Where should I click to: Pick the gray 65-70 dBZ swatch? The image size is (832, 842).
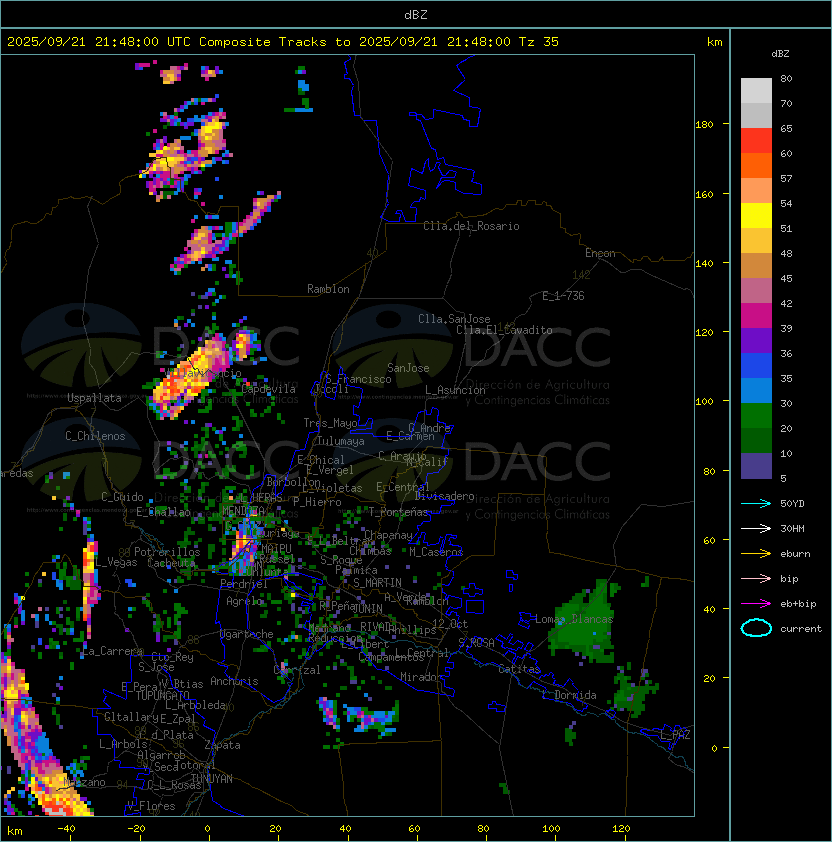pos(756,115)
